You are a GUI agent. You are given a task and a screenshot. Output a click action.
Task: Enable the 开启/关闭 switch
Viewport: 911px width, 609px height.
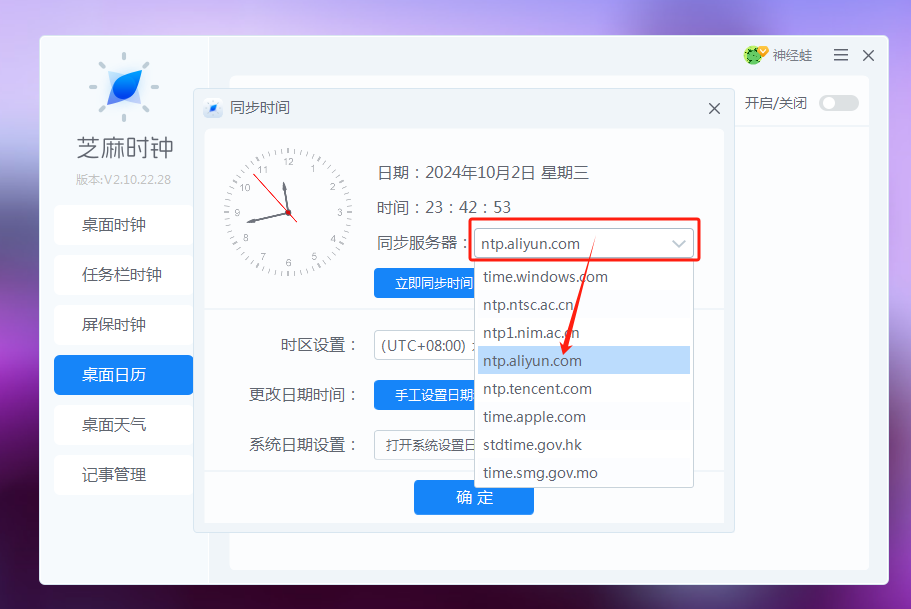[838, 102]
